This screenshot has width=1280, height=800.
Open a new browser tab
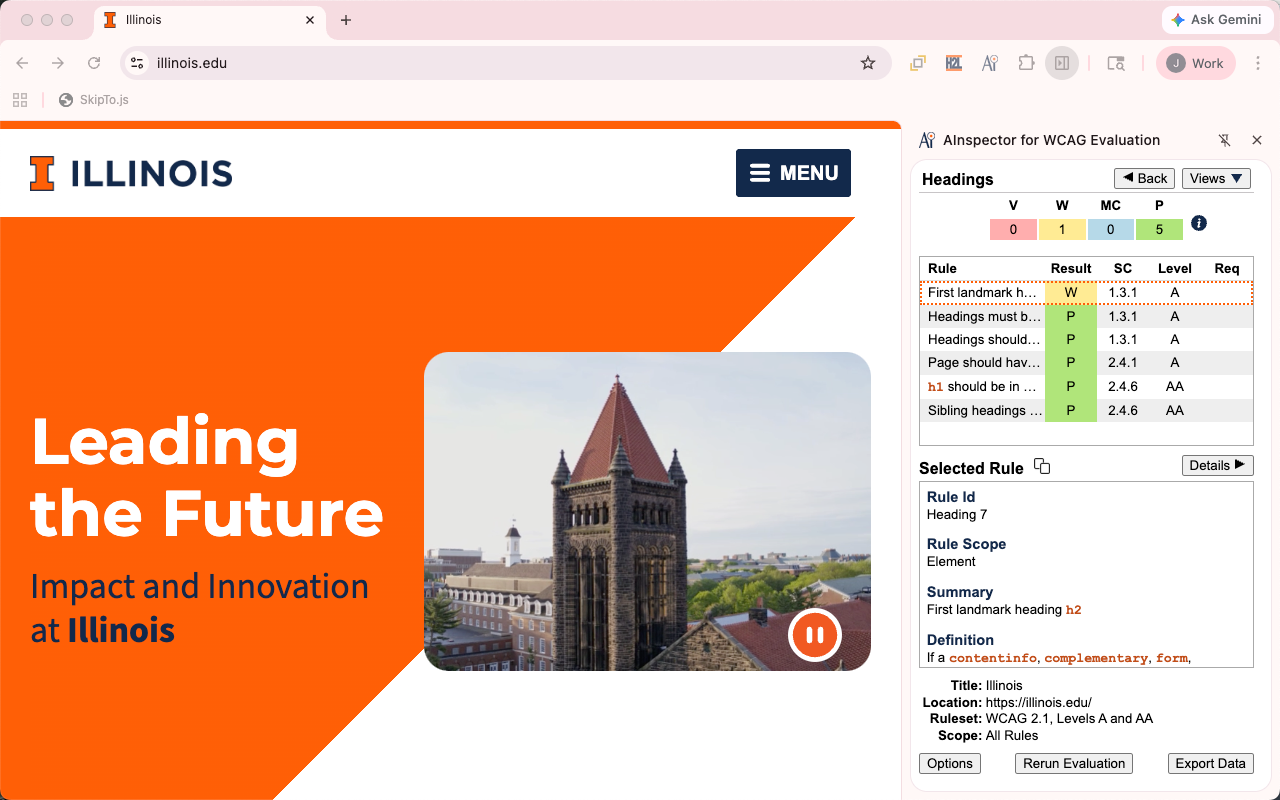click(346, 20)
